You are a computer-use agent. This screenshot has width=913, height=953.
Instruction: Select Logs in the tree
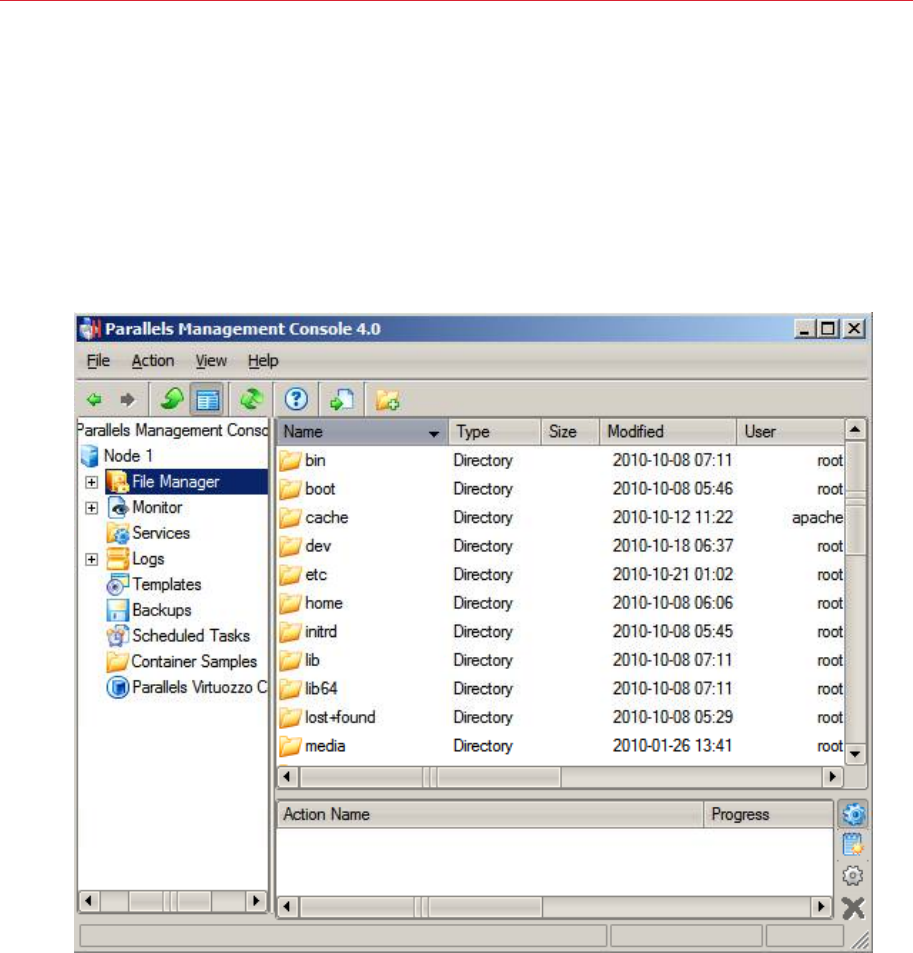(x=148, y=559)
